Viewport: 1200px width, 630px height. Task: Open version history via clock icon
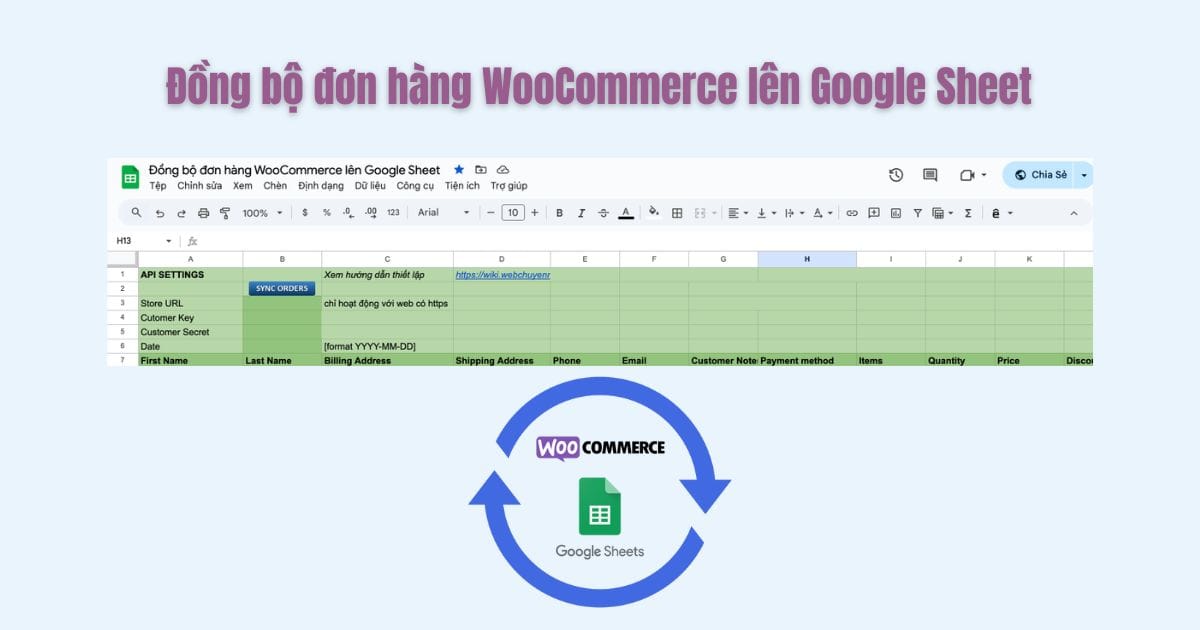[895, 174]
